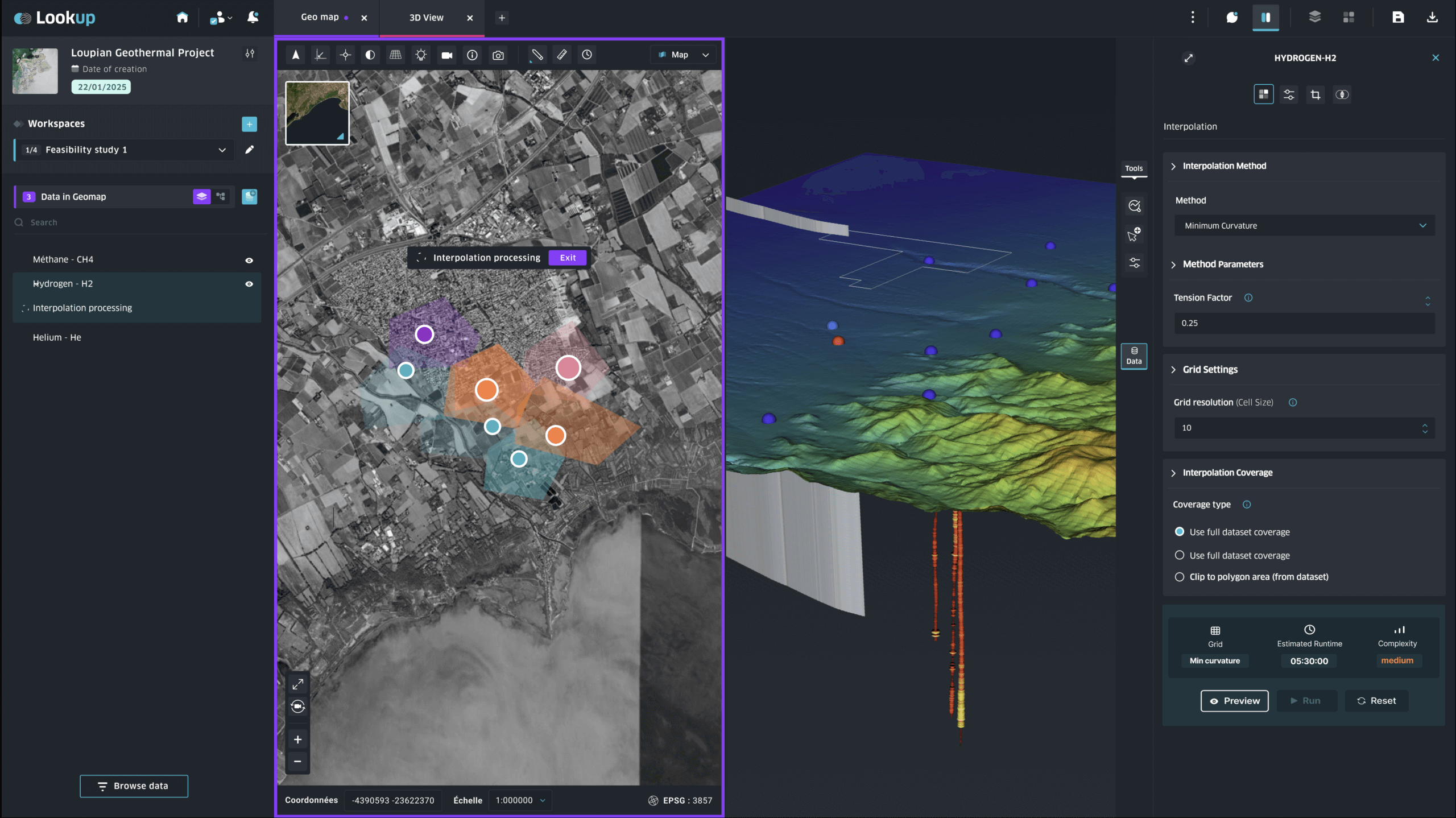Switch to the Geo map tab
Screen dimensions: 1456x818
click(320, 18)
